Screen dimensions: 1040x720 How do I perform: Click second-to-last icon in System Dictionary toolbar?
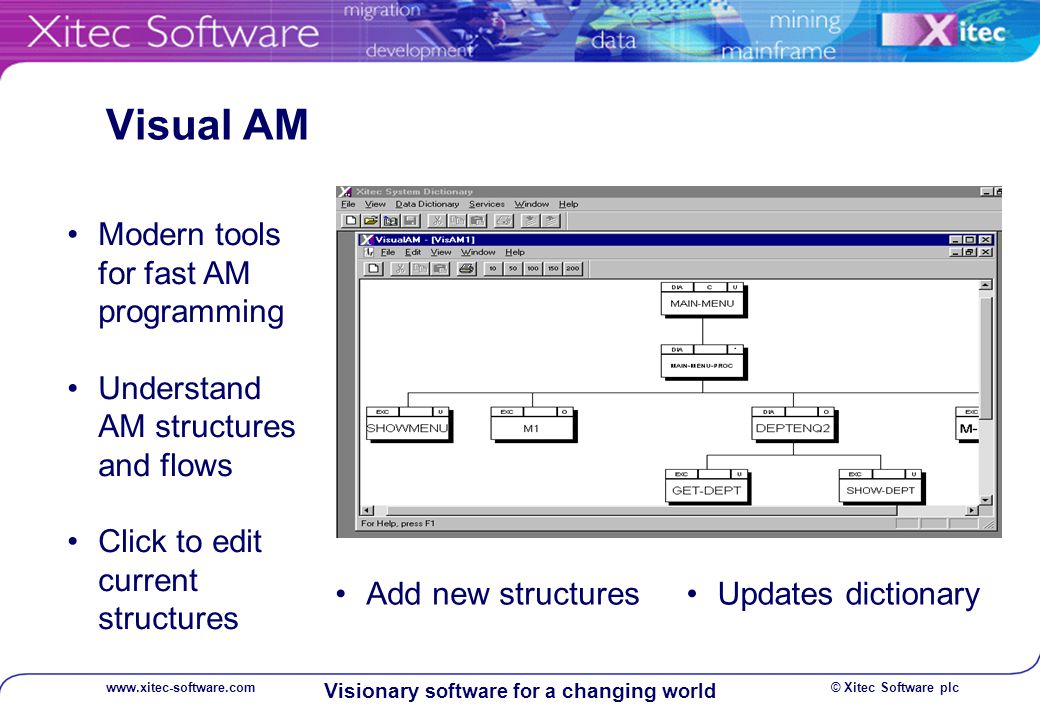530,221
